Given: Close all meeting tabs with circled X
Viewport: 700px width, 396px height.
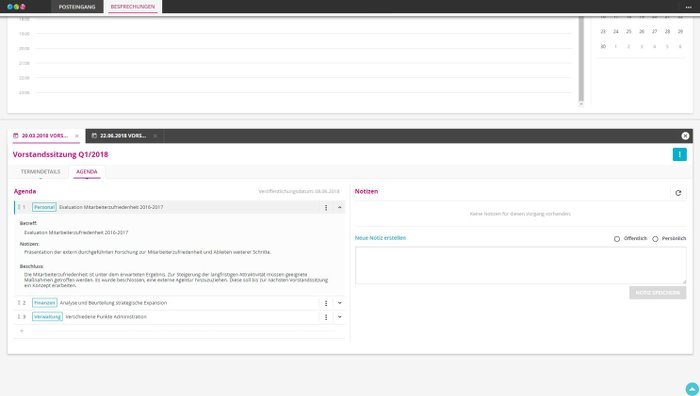Looking at the screenshot, I should pos(685,136).
